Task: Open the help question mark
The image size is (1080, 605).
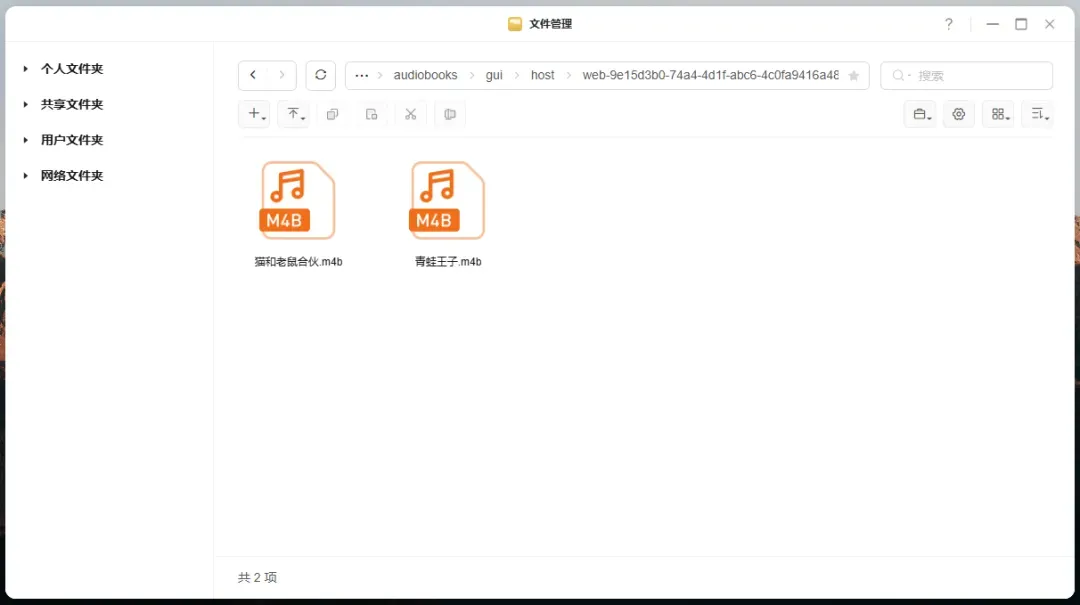Action: pos(948,24)
